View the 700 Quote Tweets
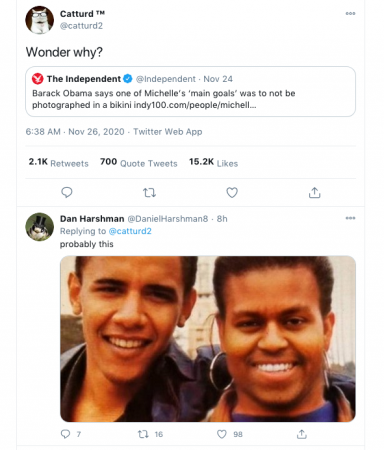Screen dimensions: 384x450 pos(139,162)
